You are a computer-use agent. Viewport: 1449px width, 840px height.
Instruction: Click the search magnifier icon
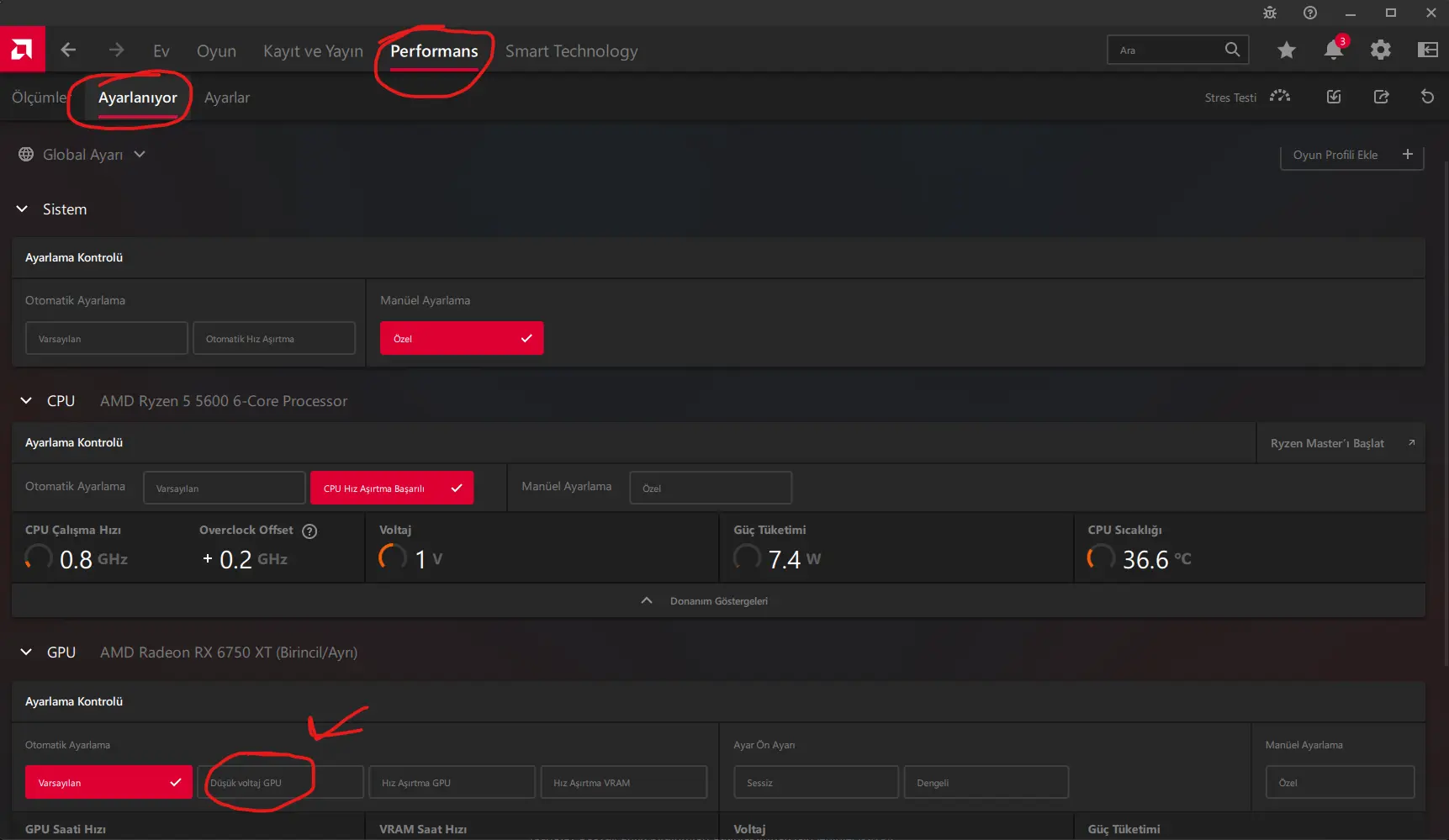pyautogui.click(x=1232, y=50)
